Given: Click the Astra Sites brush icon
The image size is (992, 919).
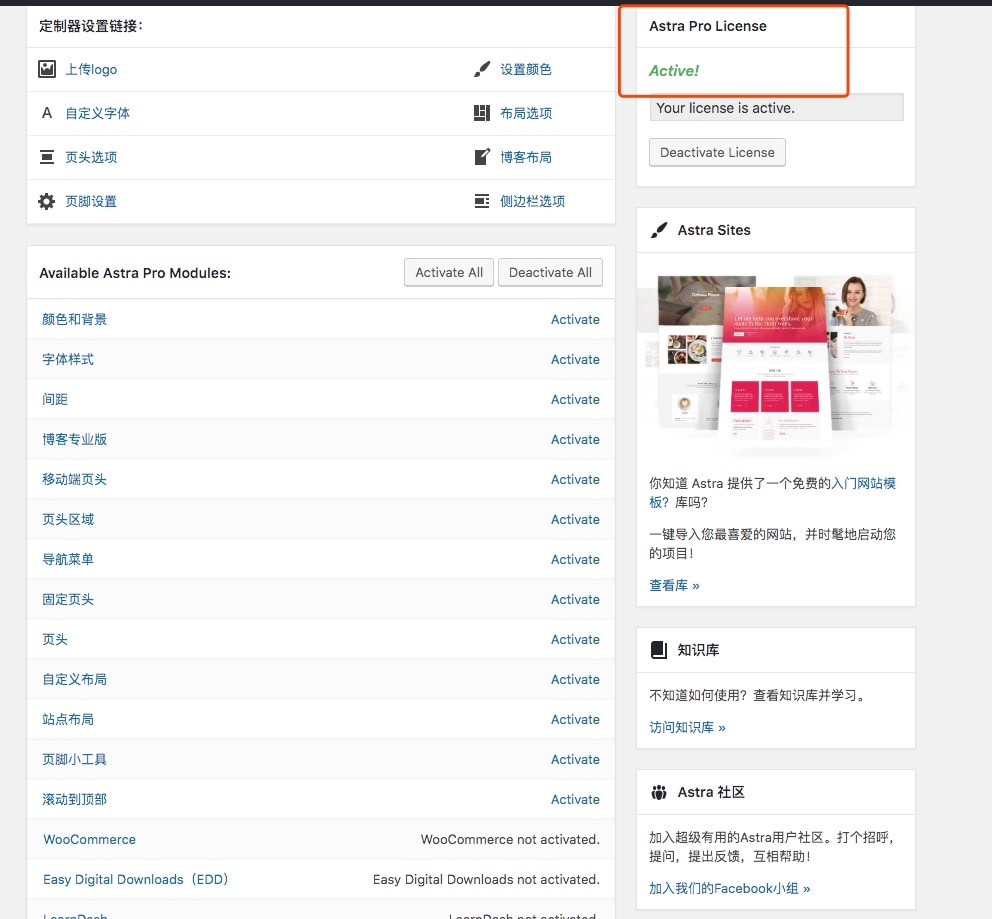Looking at the screenshot, I should coord(659,229).
